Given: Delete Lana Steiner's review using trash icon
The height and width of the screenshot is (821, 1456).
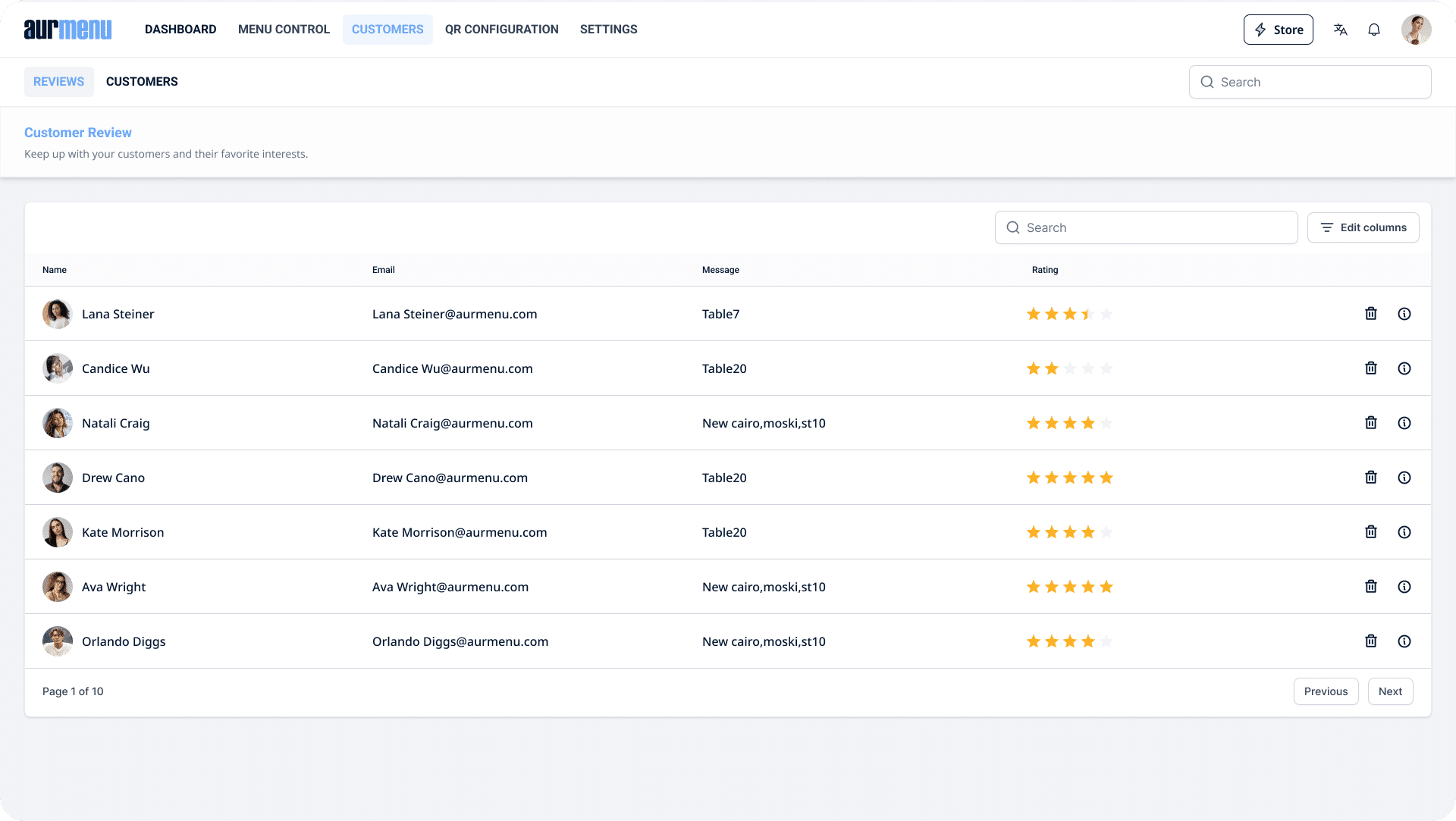Looking at the screenshot, I should point(1370,313).
